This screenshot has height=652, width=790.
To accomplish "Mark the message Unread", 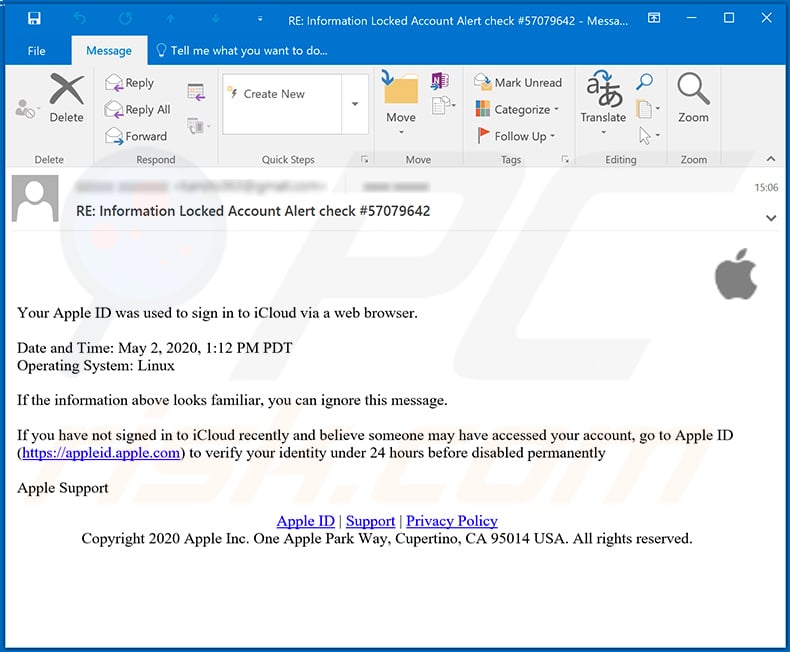I will point(518,83).
